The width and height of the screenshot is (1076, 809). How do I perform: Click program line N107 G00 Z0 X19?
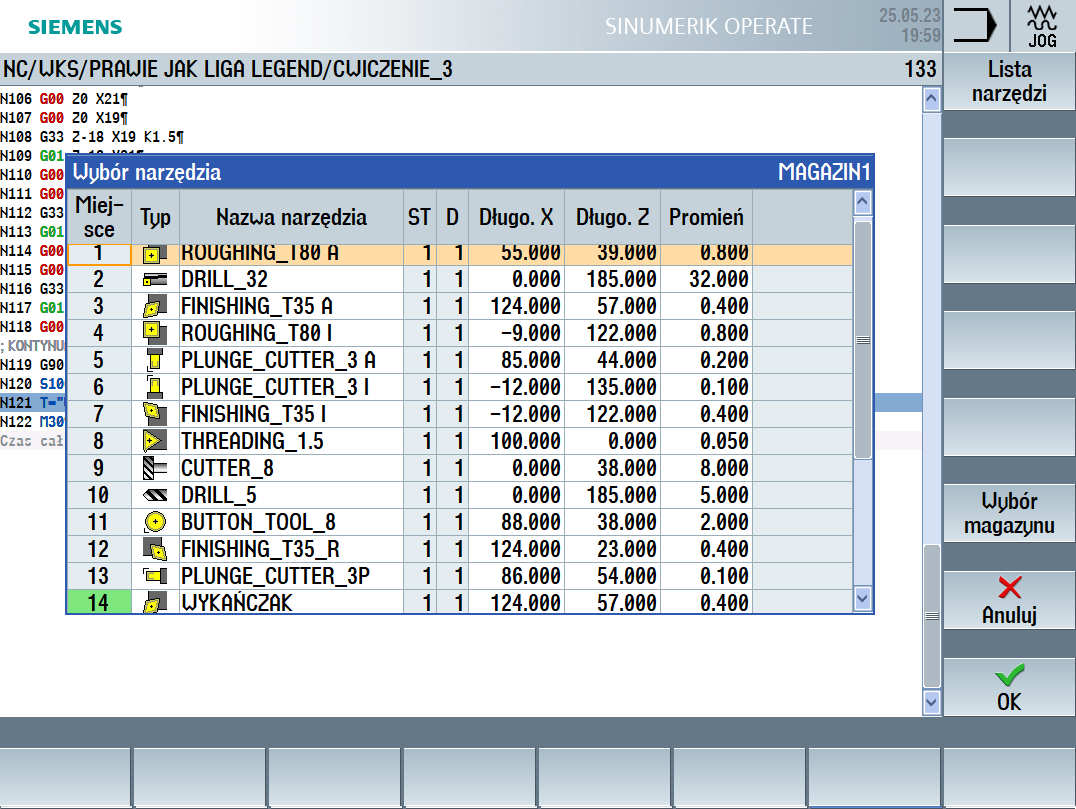click(x=64, y=118)
